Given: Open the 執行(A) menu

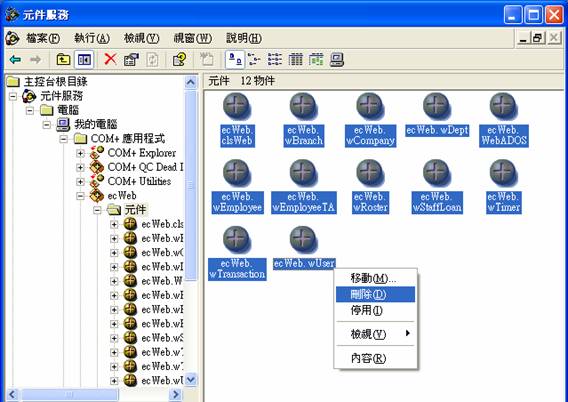Looking at the screenshot, I should [x=92, y=38].
